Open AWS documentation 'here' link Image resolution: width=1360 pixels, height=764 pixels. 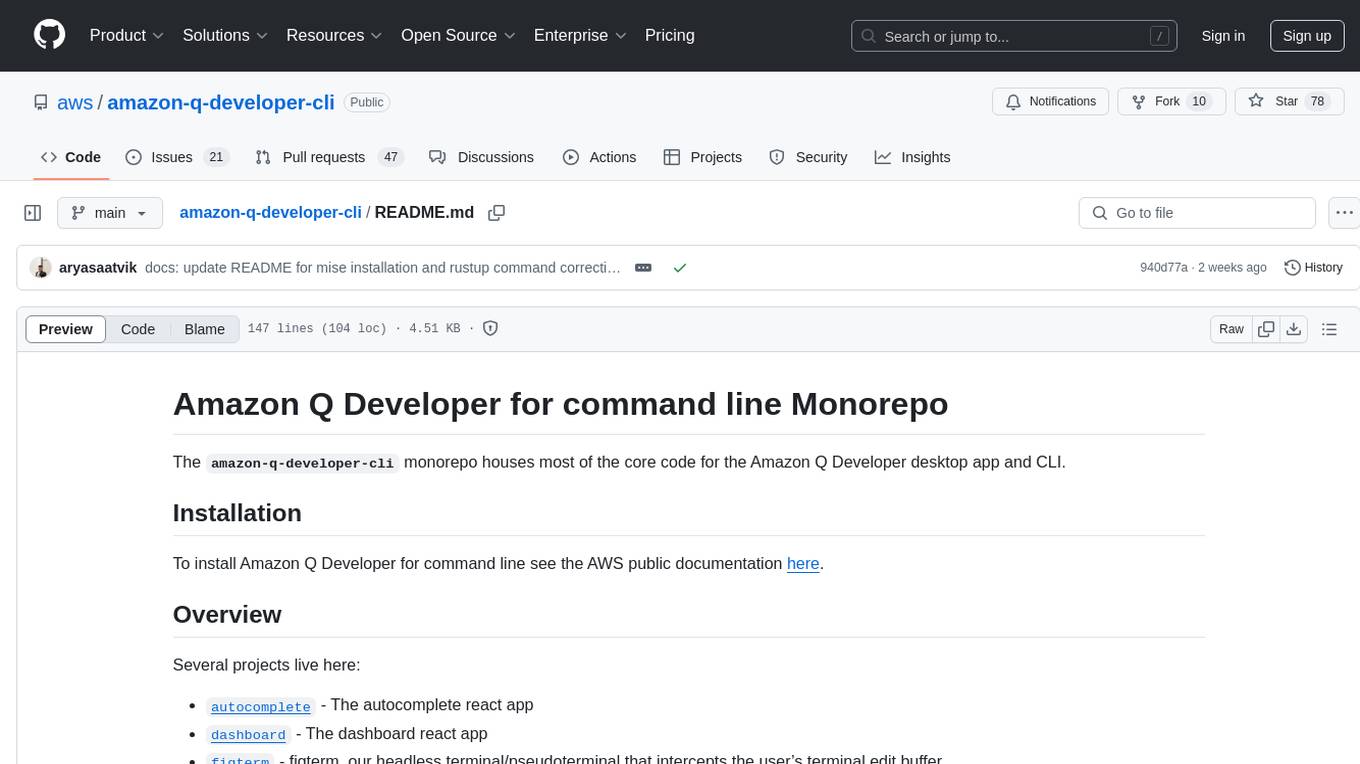[803, 563]
